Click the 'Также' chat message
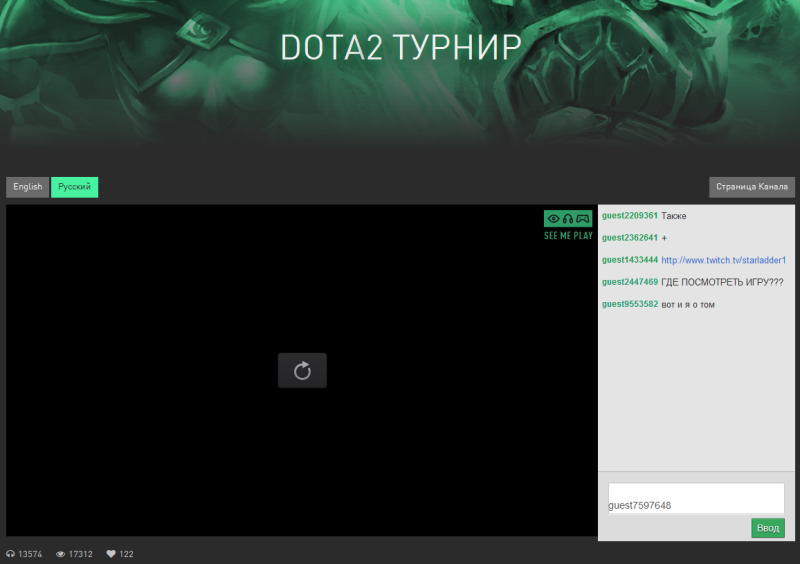This screenshot has height=564, width=800. 673,216
